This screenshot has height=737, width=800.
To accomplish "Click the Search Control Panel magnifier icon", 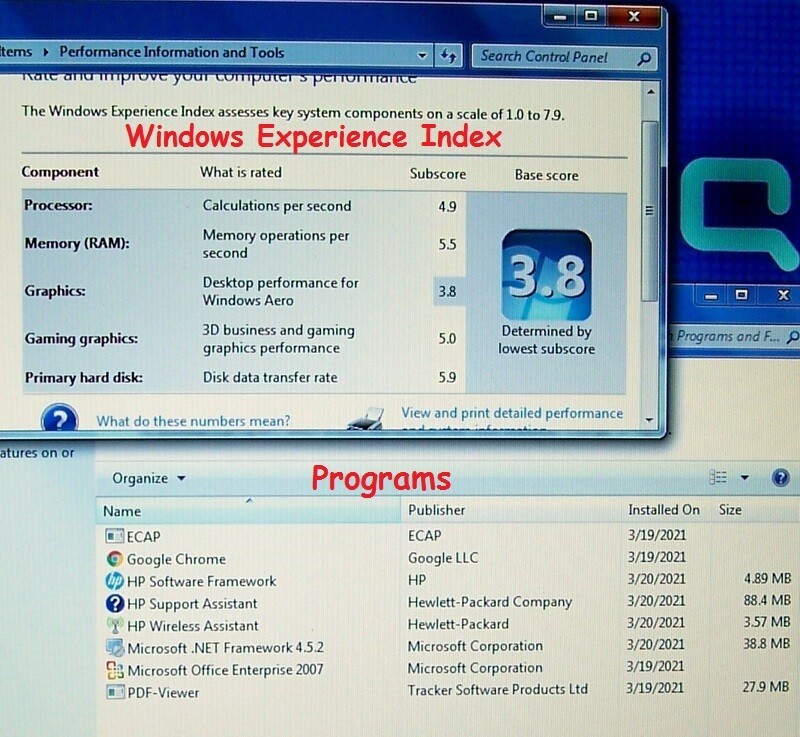I will coord(644,59).
